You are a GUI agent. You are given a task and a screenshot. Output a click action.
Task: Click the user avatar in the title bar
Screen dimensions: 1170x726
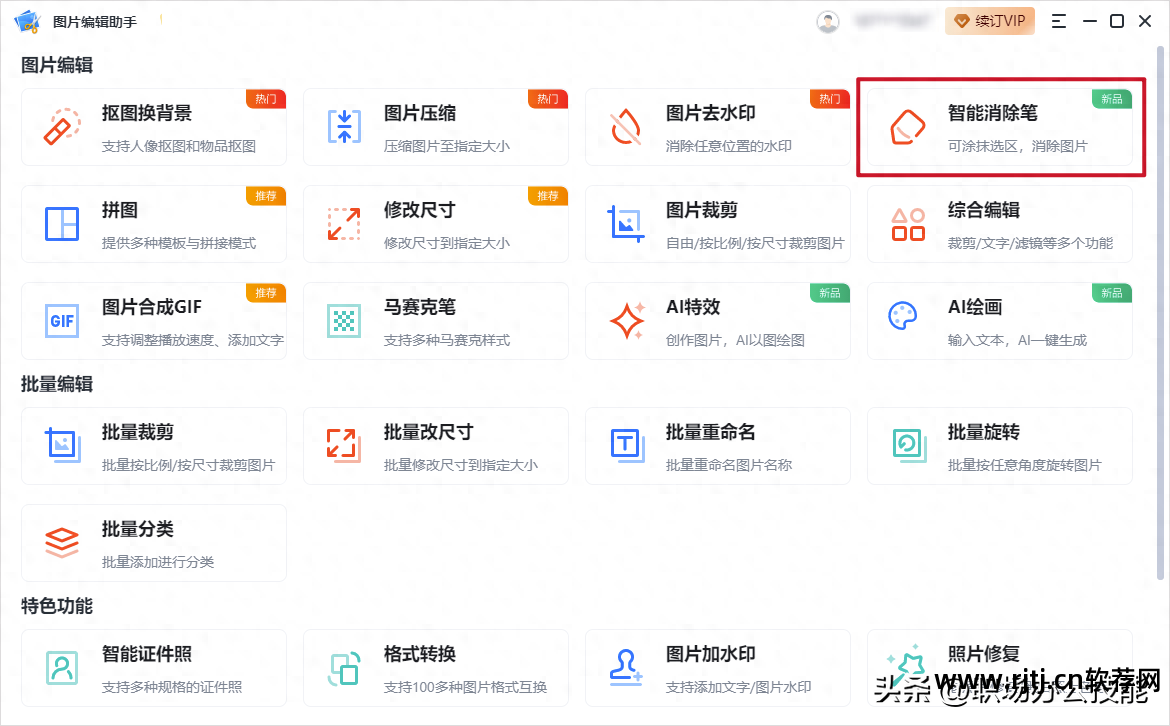pyautogui.click(x=828, y=20)
